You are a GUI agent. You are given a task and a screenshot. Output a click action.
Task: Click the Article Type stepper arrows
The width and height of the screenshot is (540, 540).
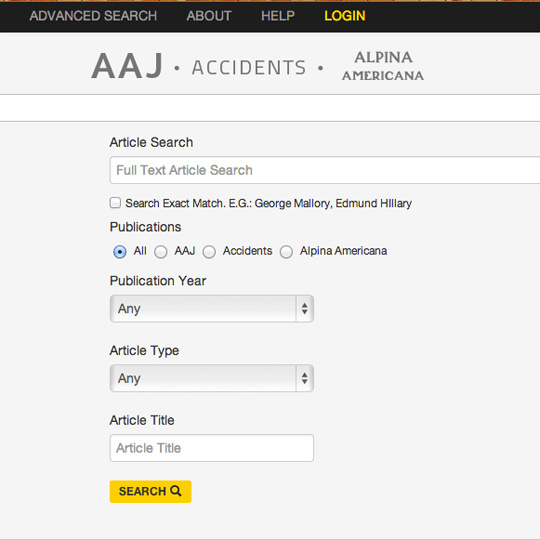(x=304, y=378)
